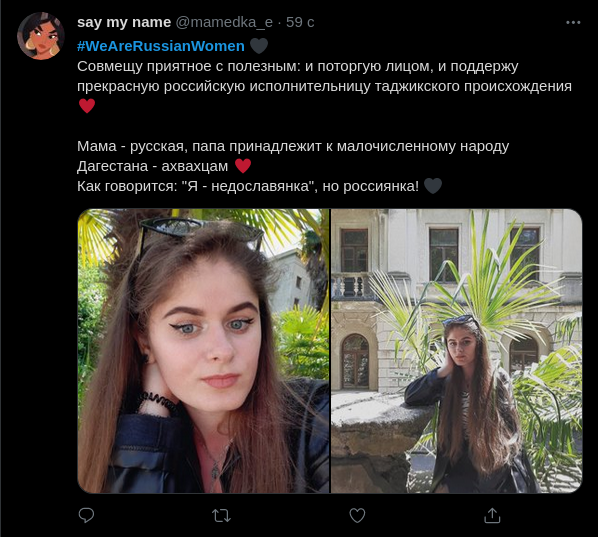View the left selfie photo
Viewport: 598px width, 537px height.
point(203,350)
